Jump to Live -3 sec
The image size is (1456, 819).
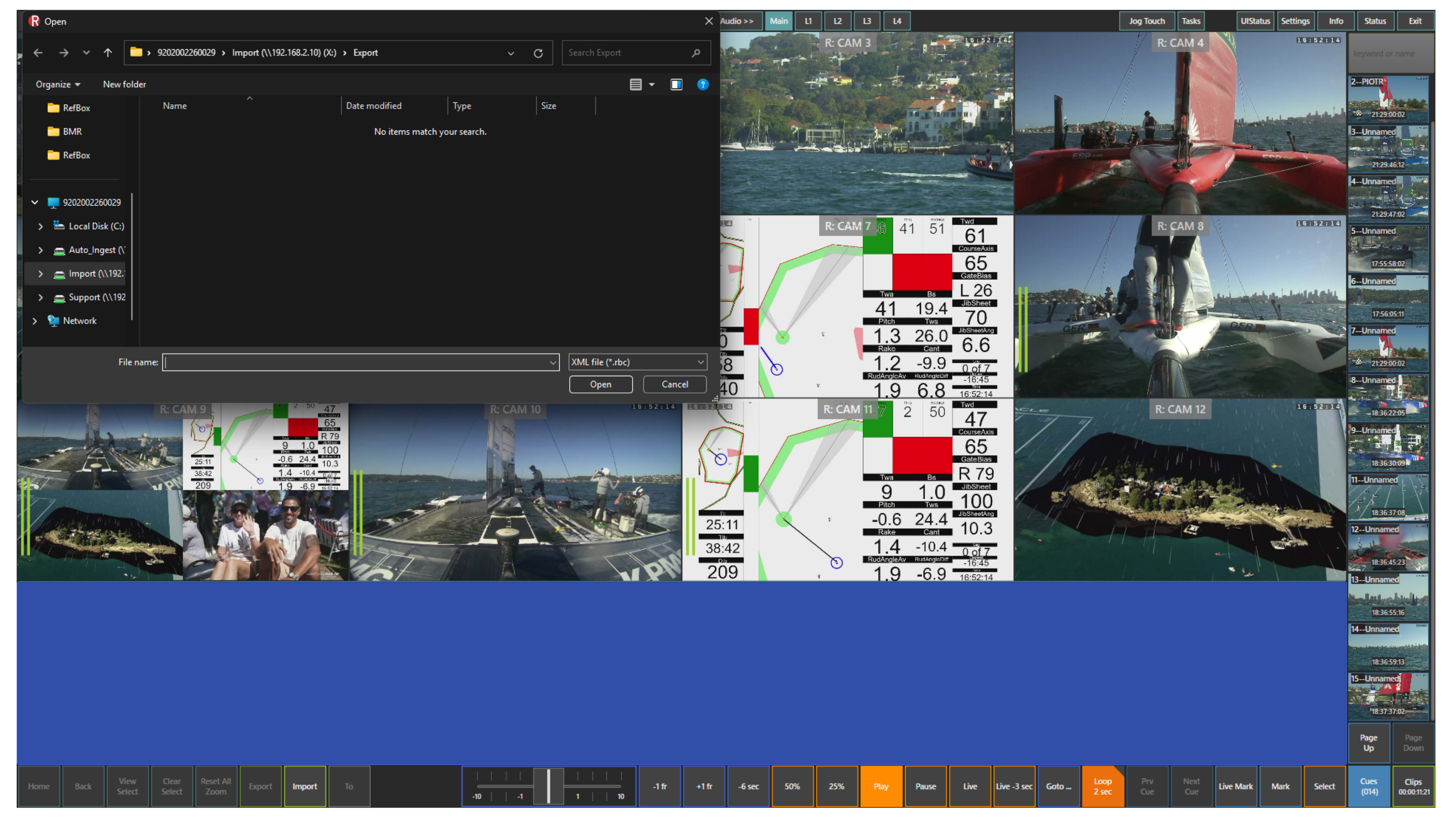(1014, 786)
